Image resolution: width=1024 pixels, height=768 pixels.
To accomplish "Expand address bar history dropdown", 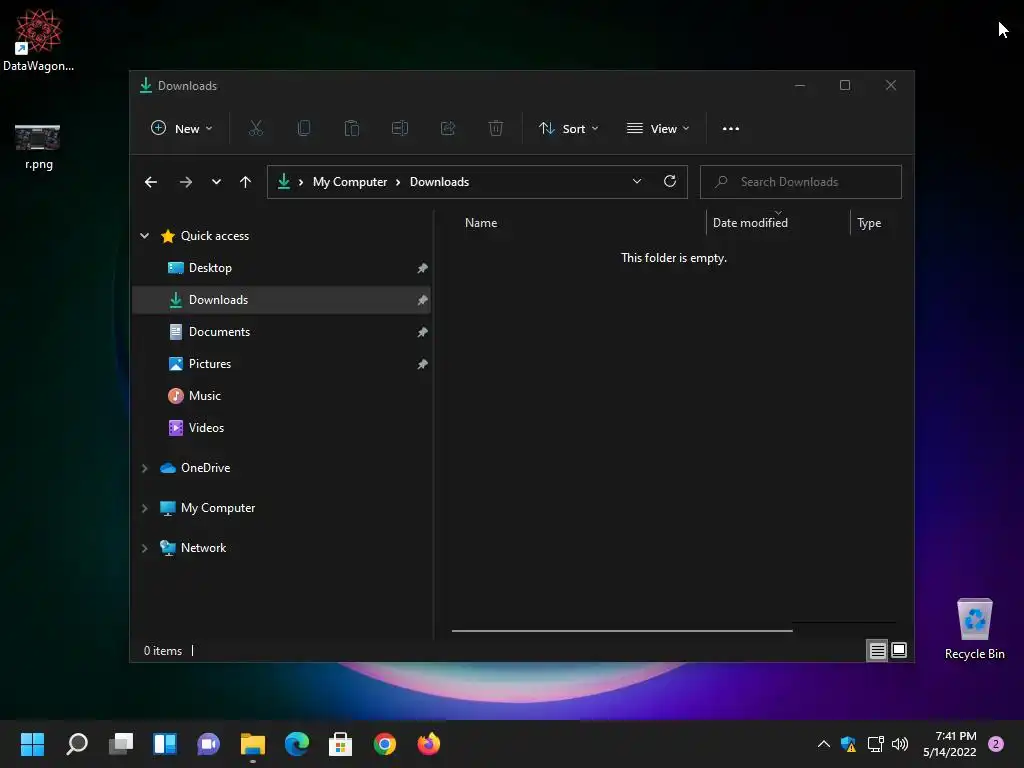I will 637,182.
